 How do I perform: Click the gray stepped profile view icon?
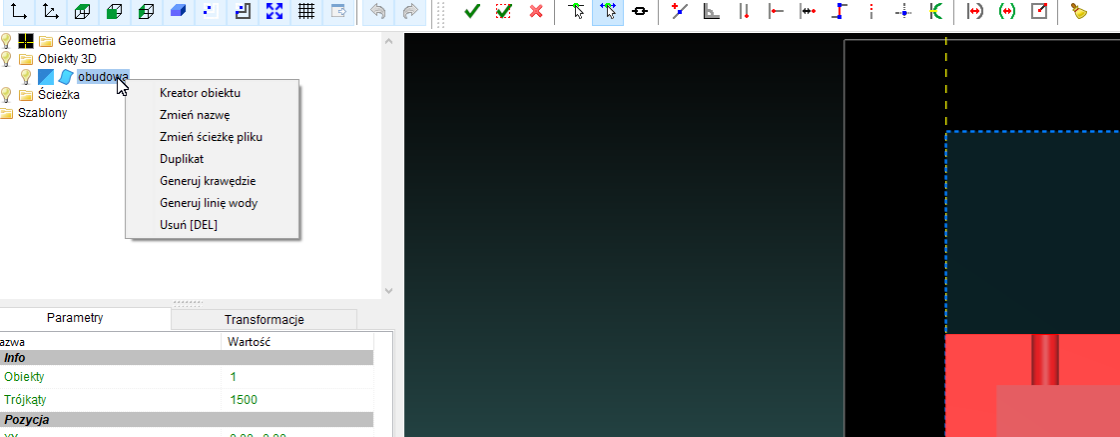point(243,11)
